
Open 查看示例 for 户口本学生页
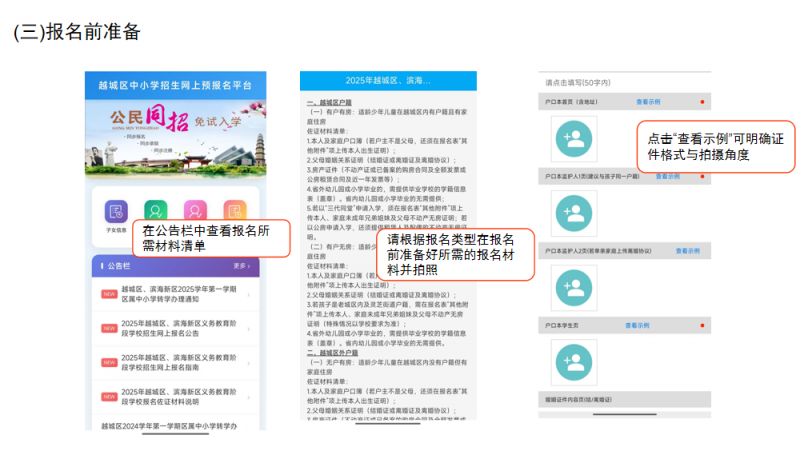point(637,325)
